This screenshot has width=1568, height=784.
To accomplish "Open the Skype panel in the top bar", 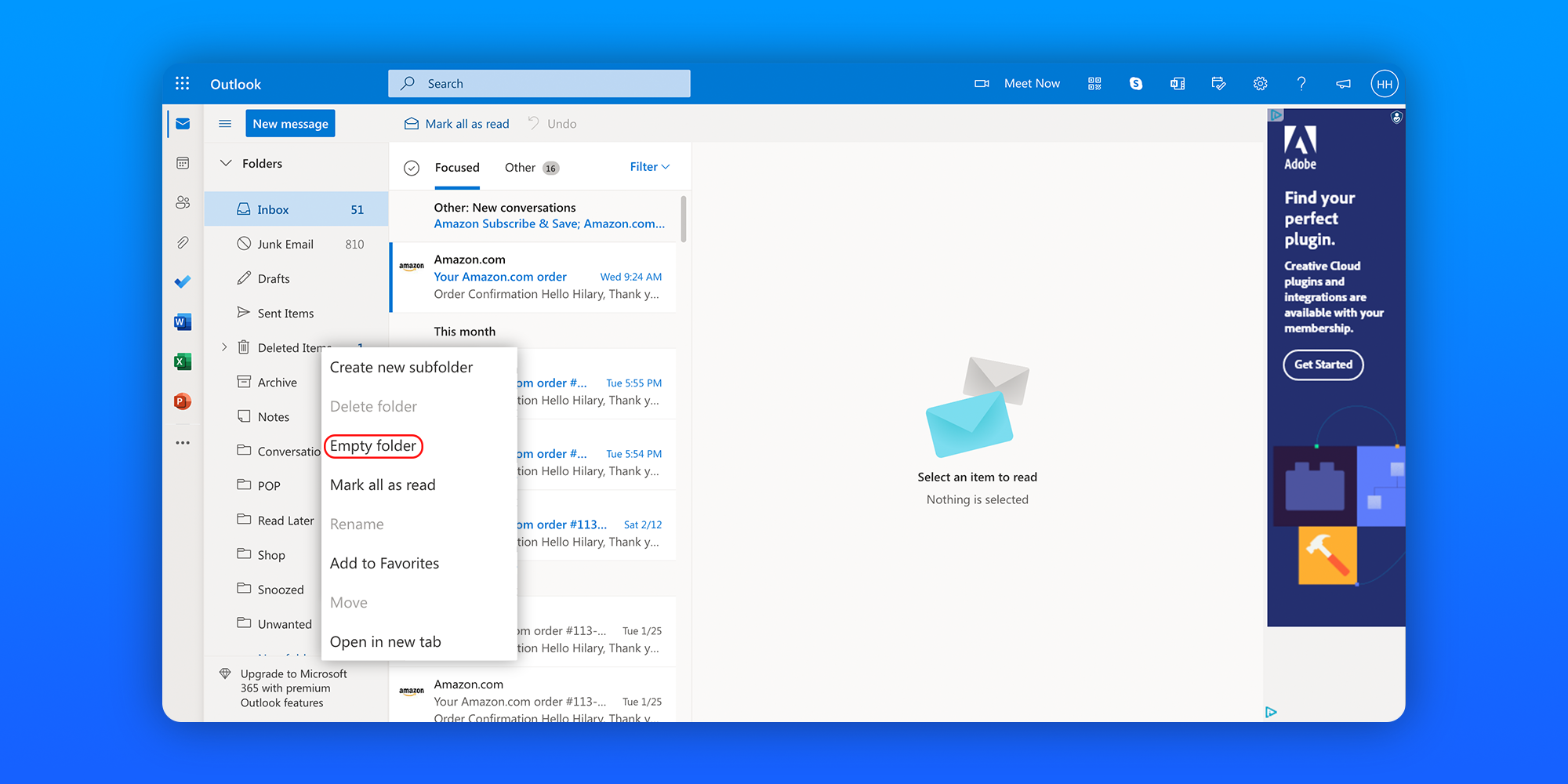I will pyautogui.click(x=1136, y=83).
